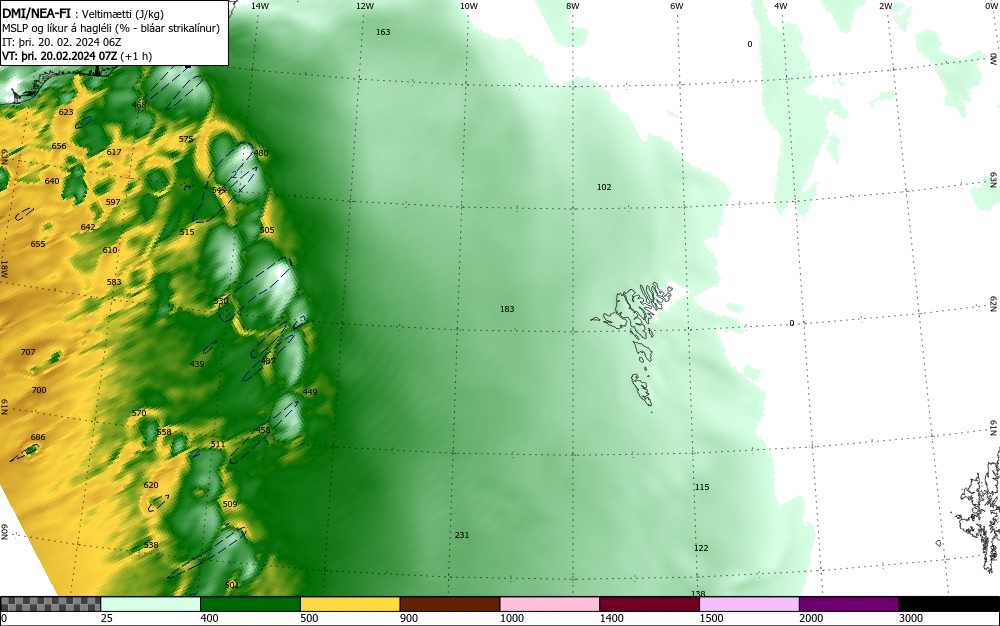Viewport: 1000px width, 626px height.
Task: Click the pink 1000–1400 legend swatch
Action: tap(550, 604)
